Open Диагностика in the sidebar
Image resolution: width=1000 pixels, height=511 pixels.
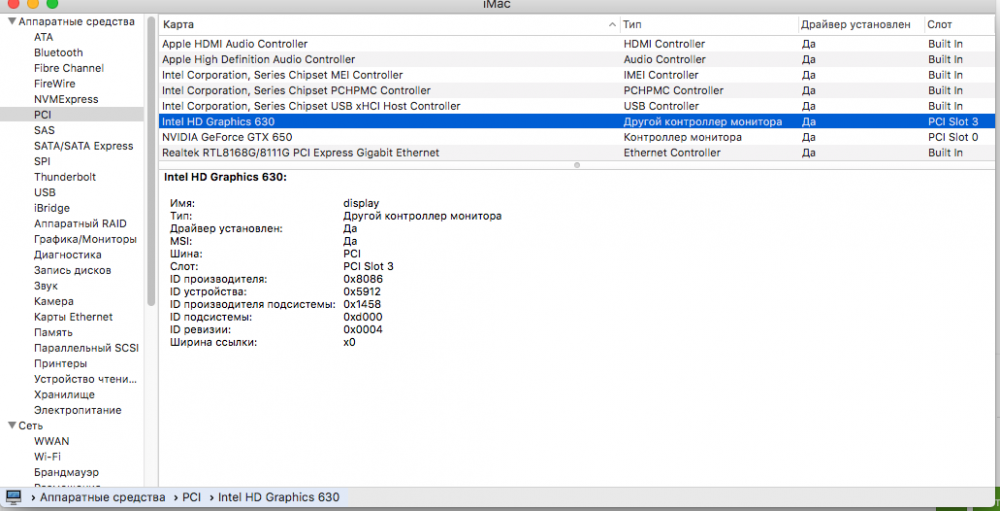[x=68, y=255]
